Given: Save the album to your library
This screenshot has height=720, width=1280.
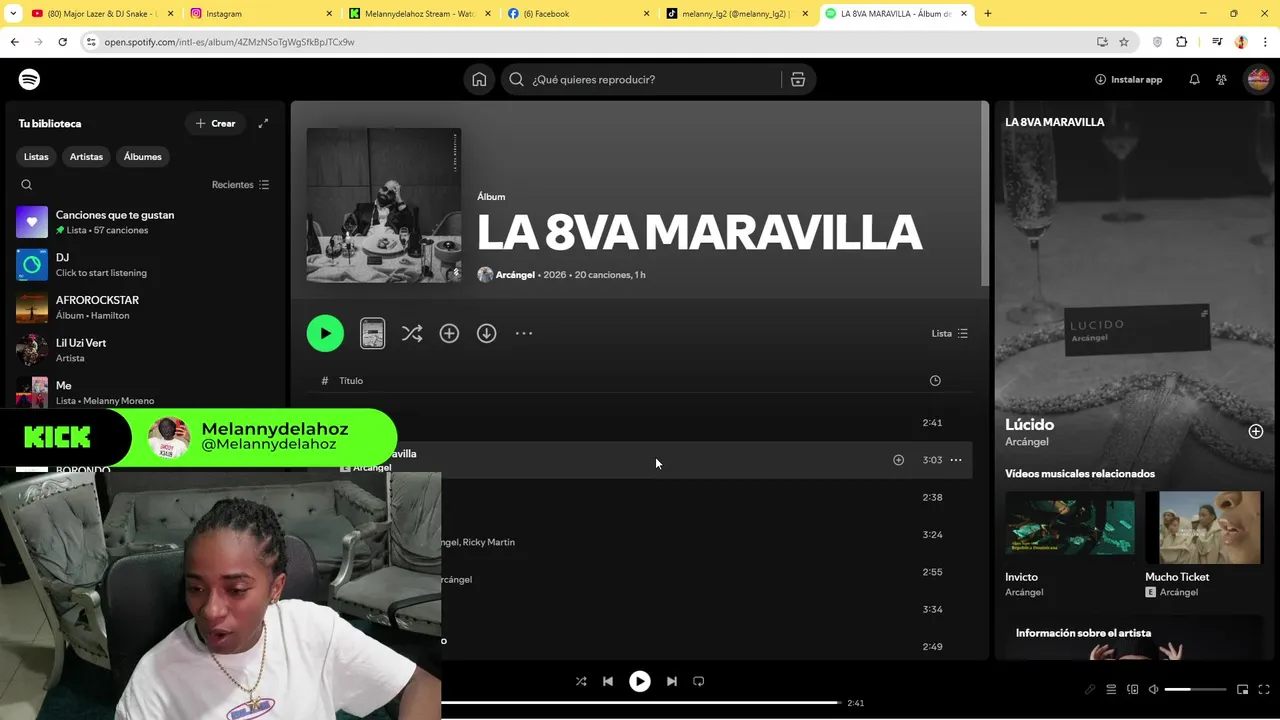Looking at the screenshot, I should point(449,333).
